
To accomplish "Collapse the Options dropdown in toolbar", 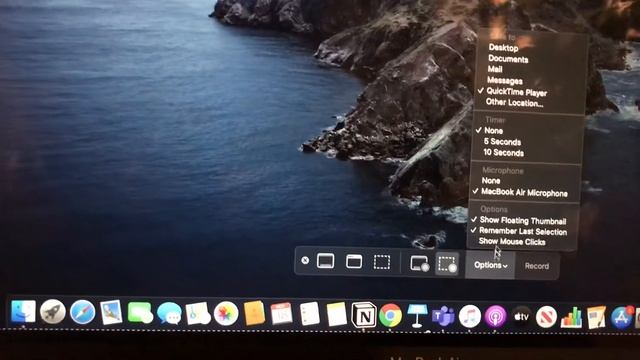I will pyautogui.click(x=490, y=265).
